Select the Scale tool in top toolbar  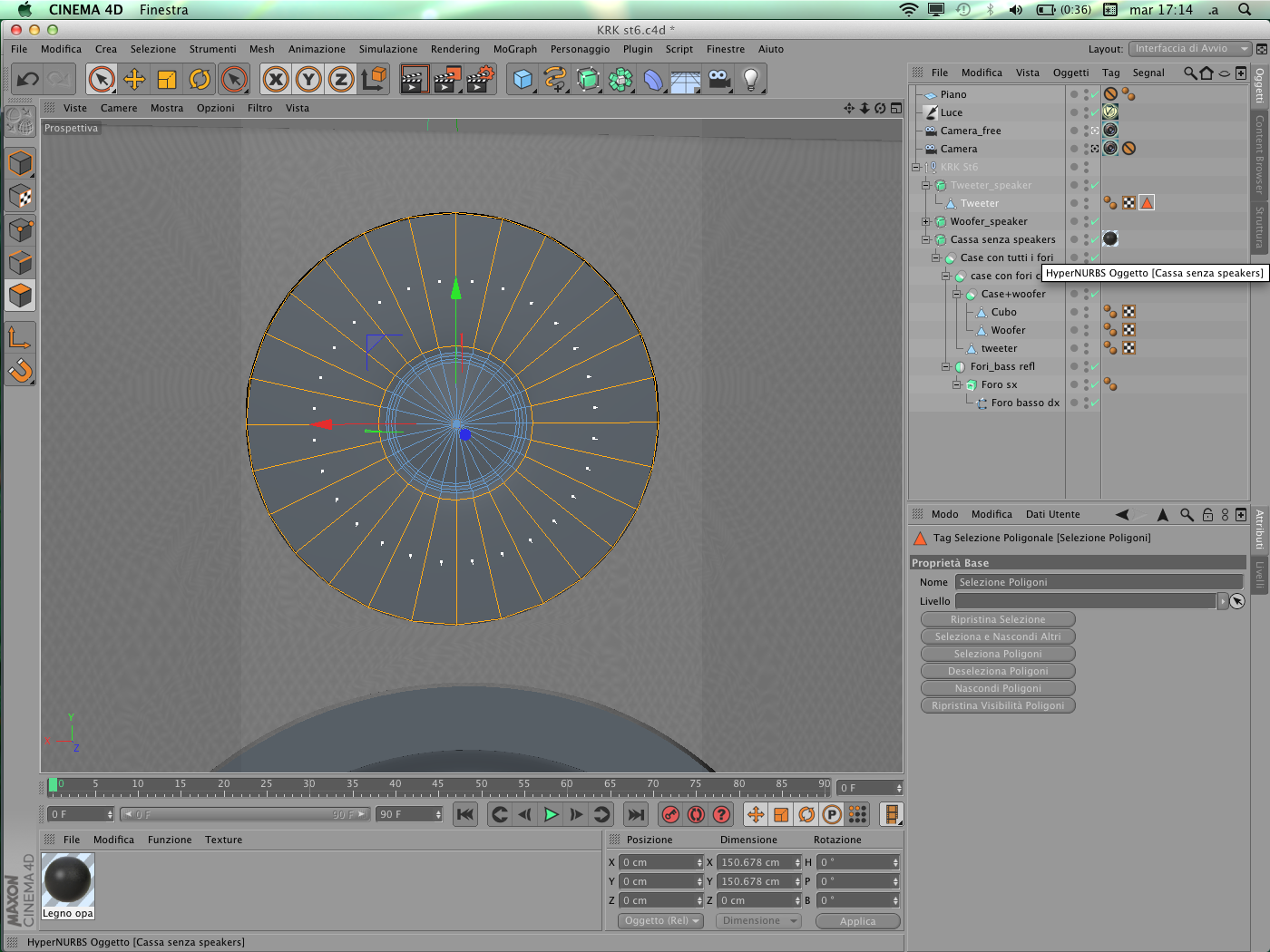167,80
